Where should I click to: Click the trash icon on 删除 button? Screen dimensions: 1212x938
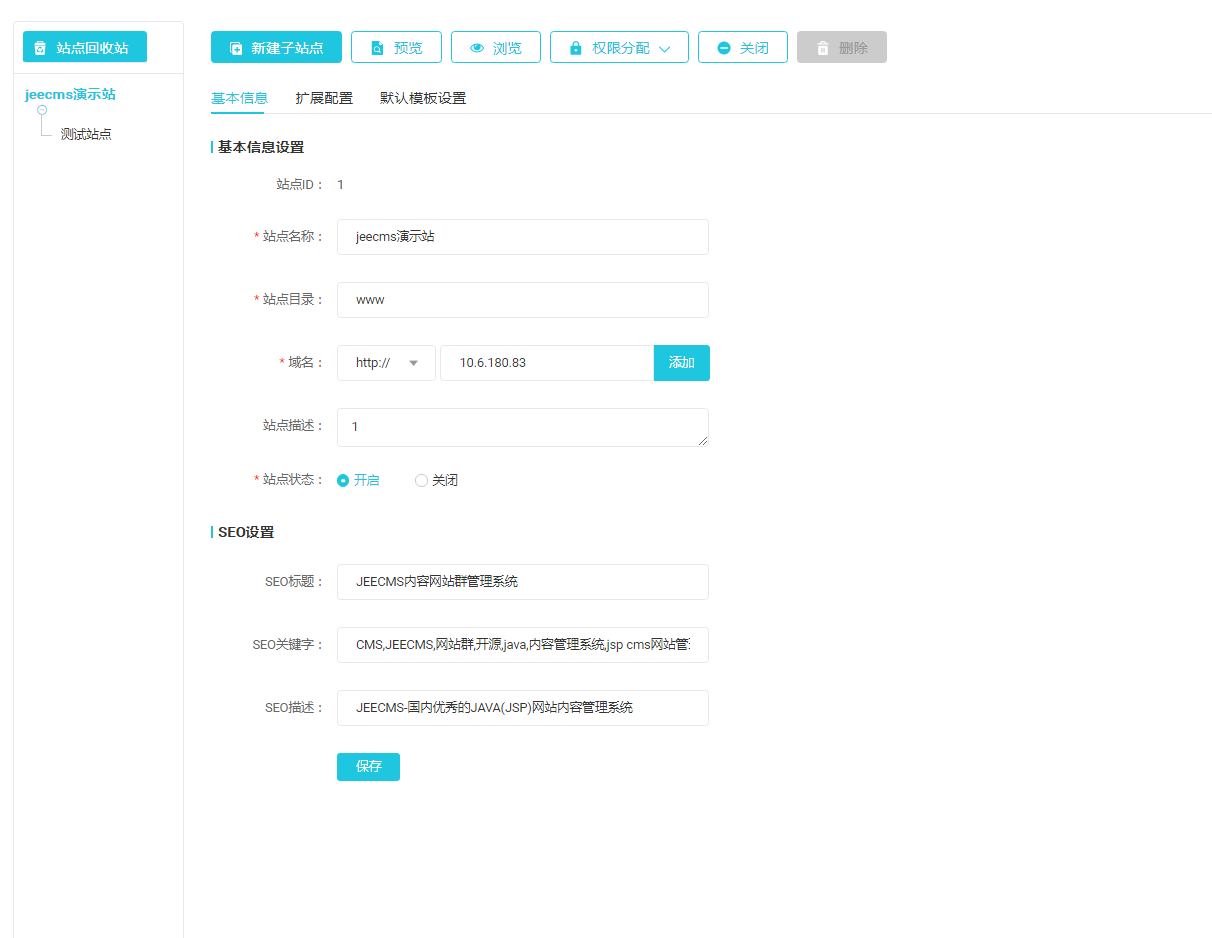coord(823,48)
